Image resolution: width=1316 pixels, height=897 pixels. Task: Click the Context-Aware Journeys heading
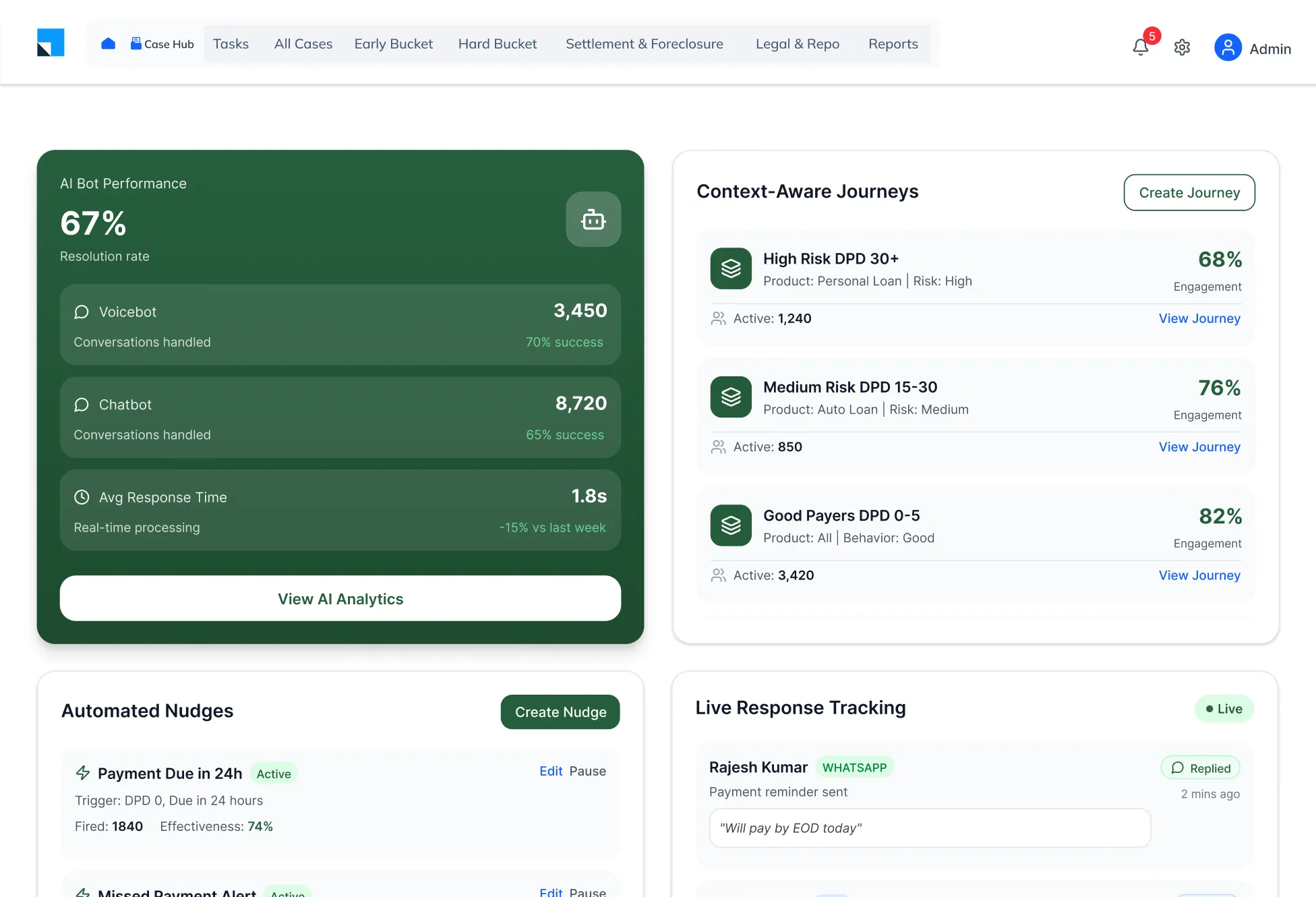coord(808,192)
